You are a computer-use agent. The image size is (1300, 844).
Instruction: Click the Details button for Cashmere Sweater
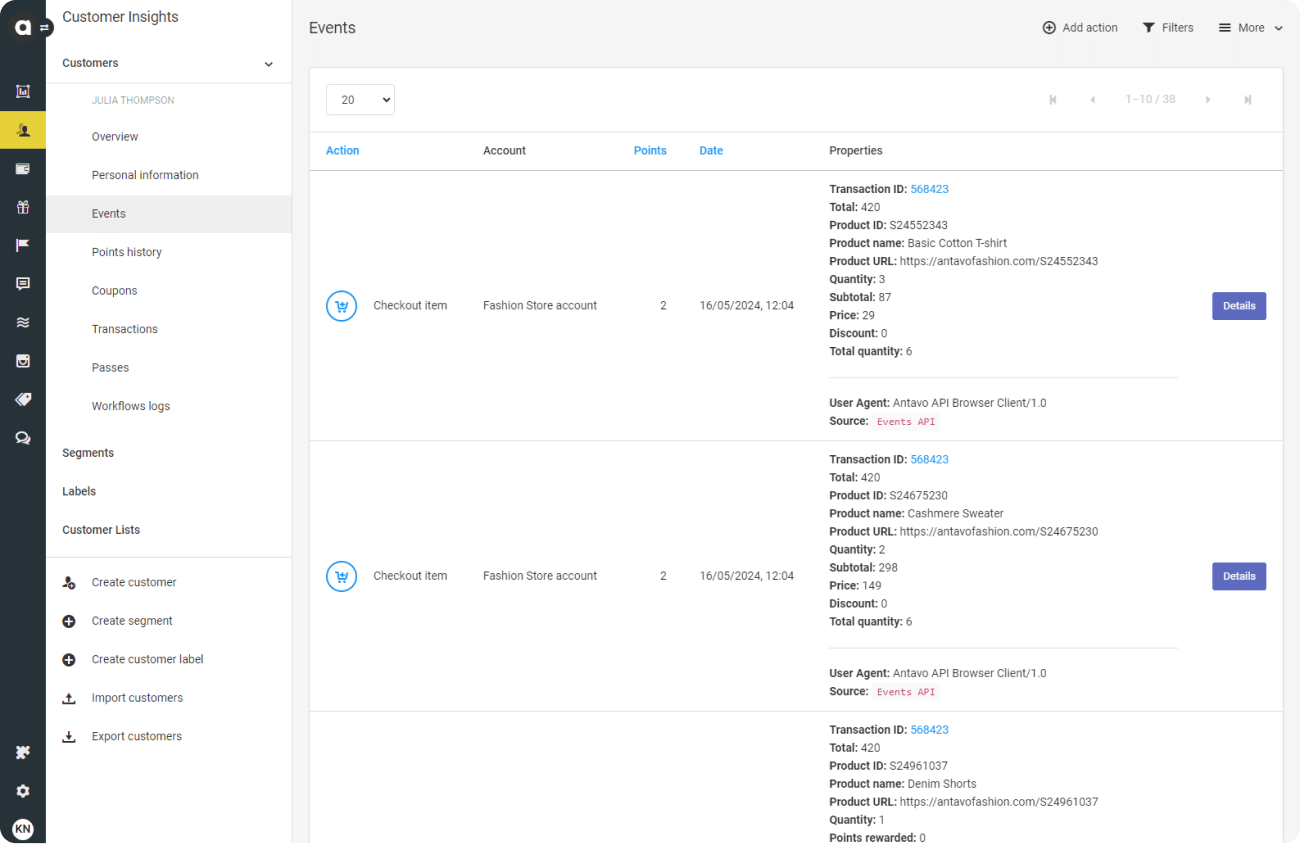[x=1239, y=576]
